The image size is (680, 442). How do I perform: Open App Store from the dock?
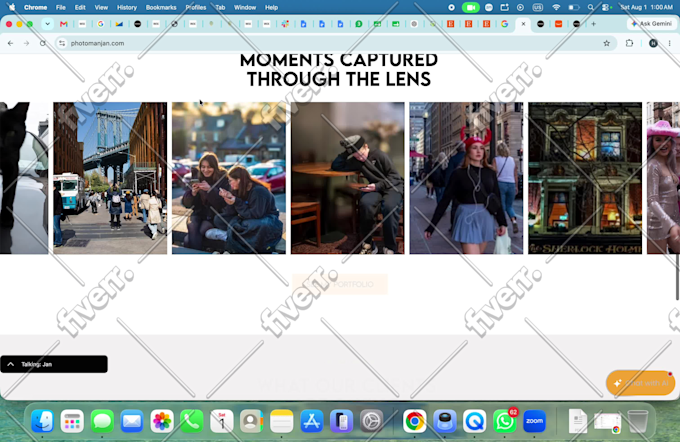[x=311, y=421]
